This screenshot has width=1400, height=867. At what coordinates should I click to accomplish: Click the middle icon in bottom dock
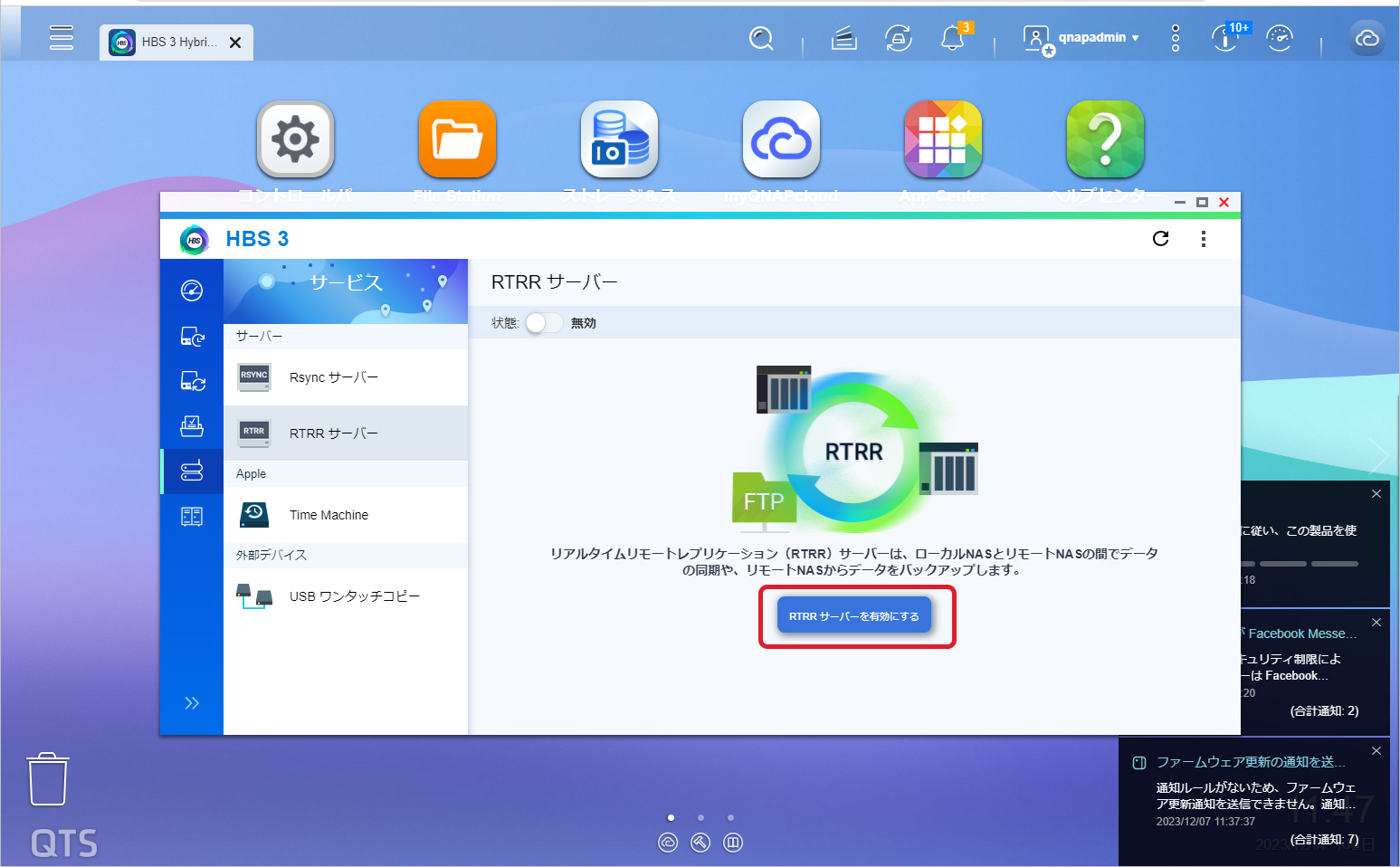700,843
